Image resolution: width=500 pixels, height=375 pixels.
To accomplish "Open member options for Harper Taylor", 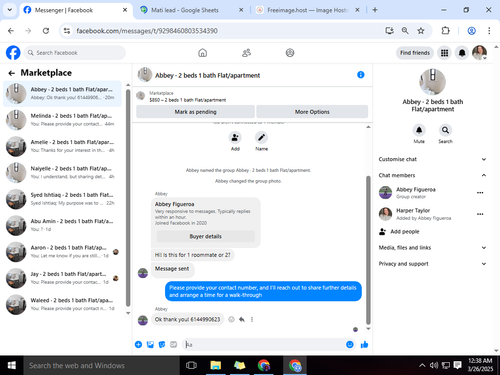I will click(480, 214).
